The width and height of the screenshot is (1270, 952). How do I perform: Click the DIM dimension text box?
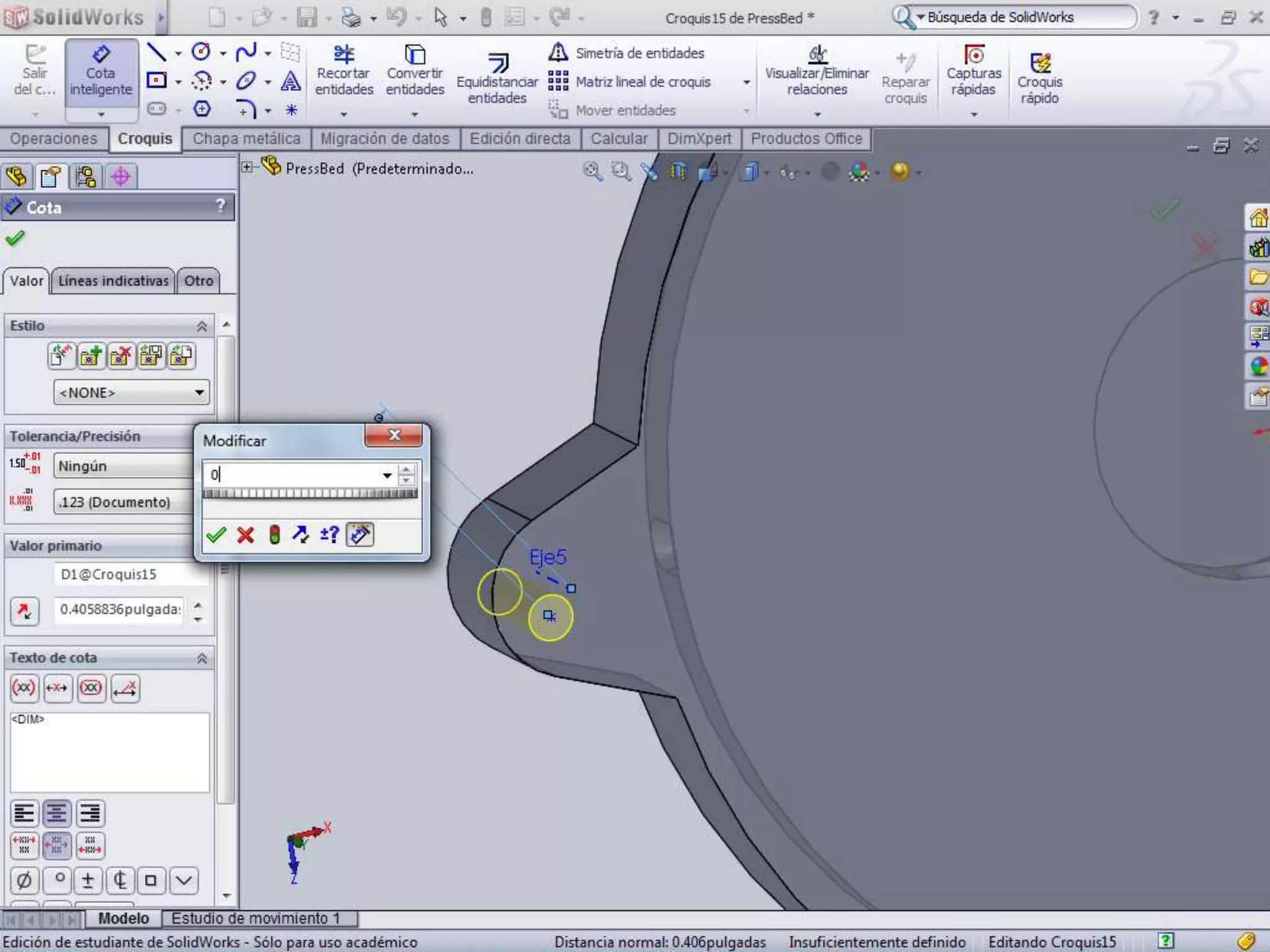109,752
